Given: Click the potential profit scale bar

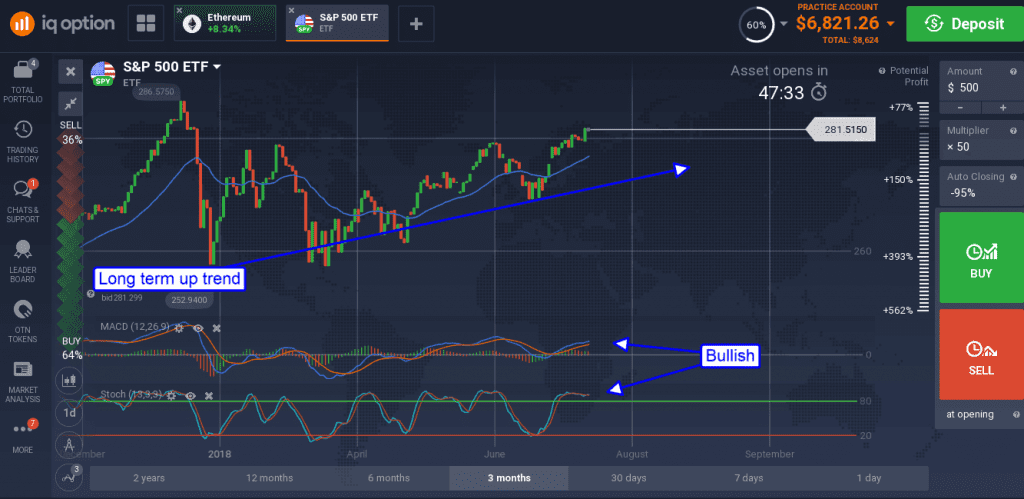Looking at the screenshot, I should [922, 208].
